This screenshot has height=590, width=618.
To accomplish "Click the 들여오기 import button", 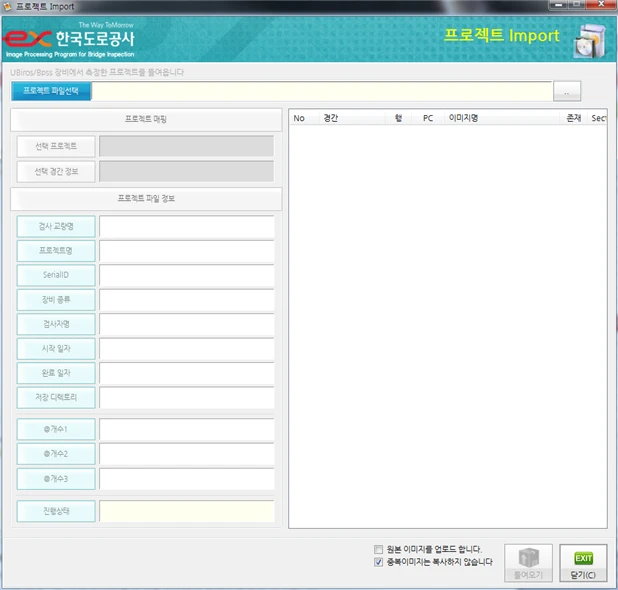I will pyautogui.click(x=528, y=563).
